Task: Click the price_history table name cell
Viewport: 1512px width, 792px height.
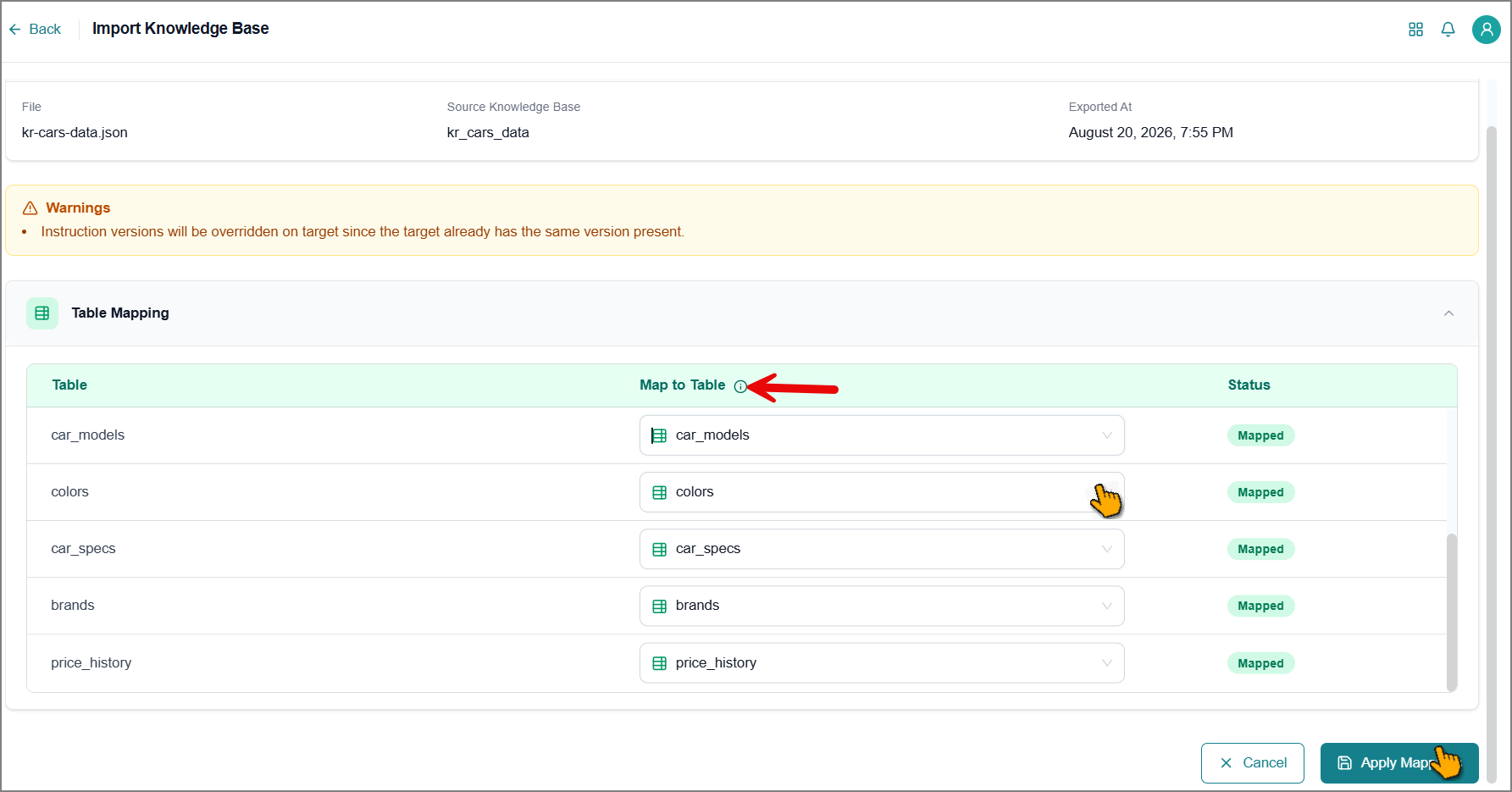Action: [x=91, y=663]
